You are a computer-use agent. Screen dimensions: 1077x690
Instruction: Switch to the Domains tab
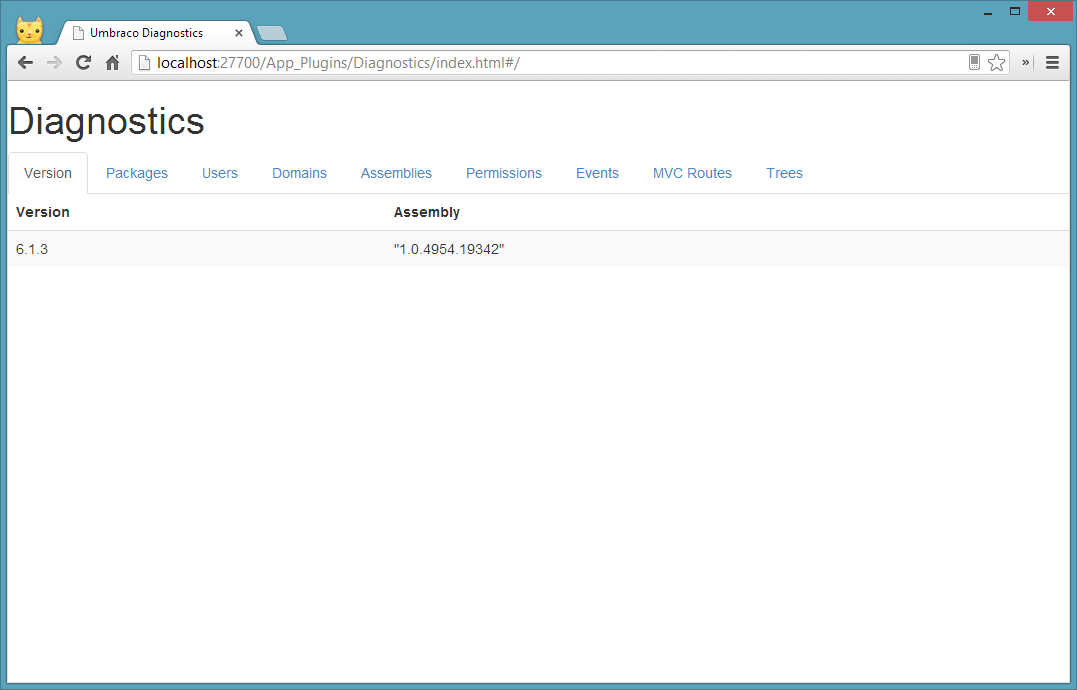[x=299, y=173]
